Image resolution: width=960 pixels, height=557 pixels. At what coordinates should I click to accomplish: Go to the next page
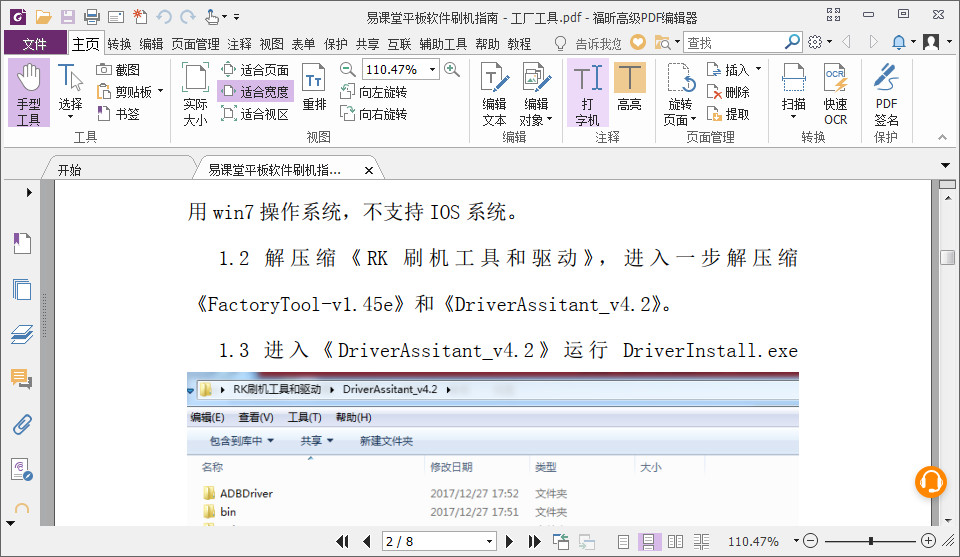509,541
